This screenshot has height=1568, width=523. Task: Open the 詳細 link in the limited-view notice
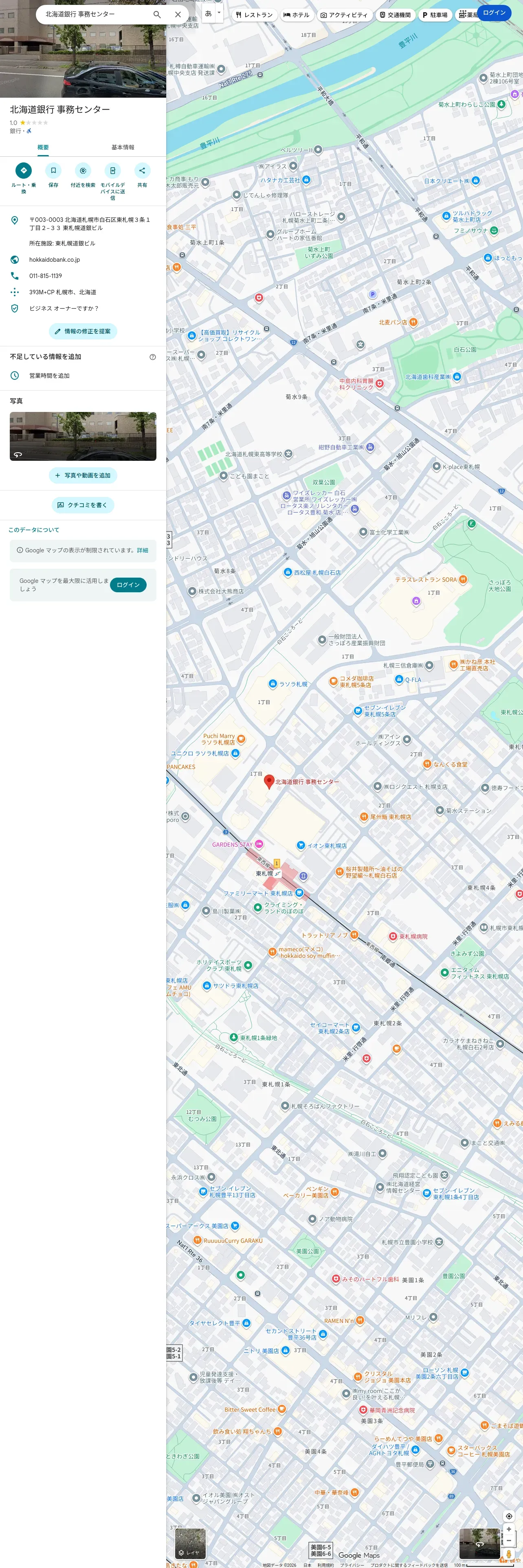click(143, 550)
